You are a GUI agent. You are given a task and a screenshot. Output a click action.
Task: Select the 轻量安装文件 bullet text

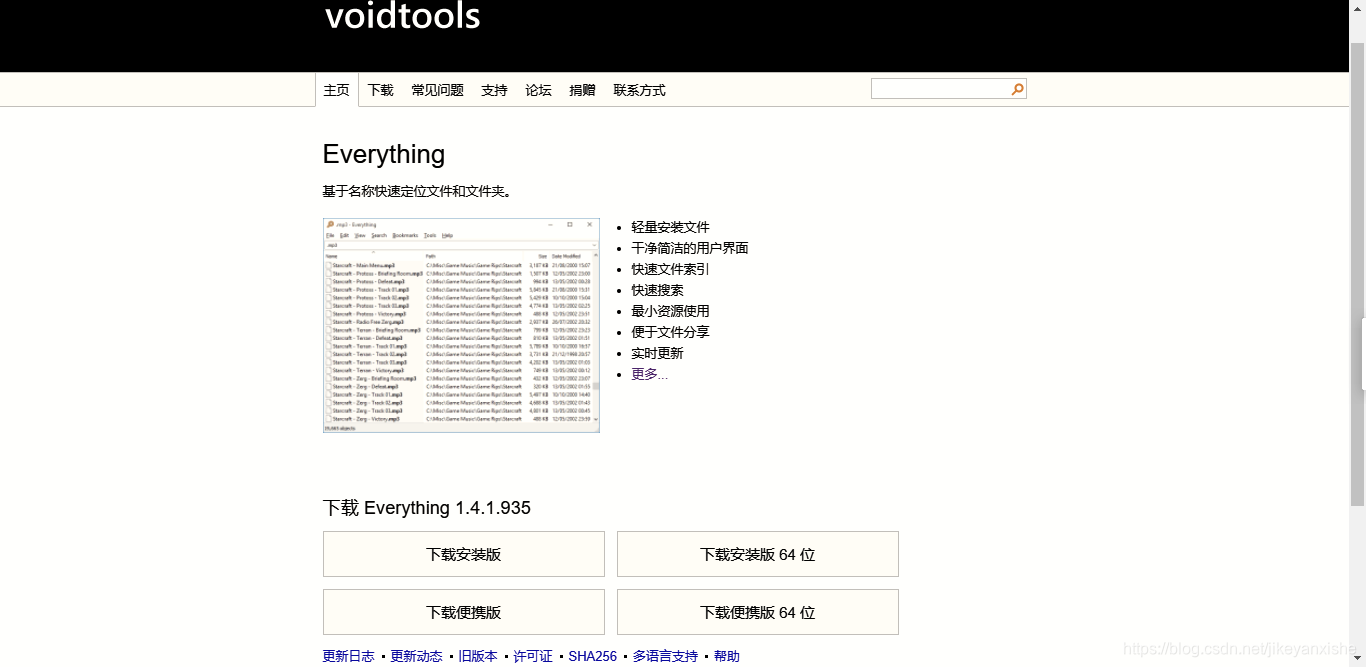click(671, 227)
